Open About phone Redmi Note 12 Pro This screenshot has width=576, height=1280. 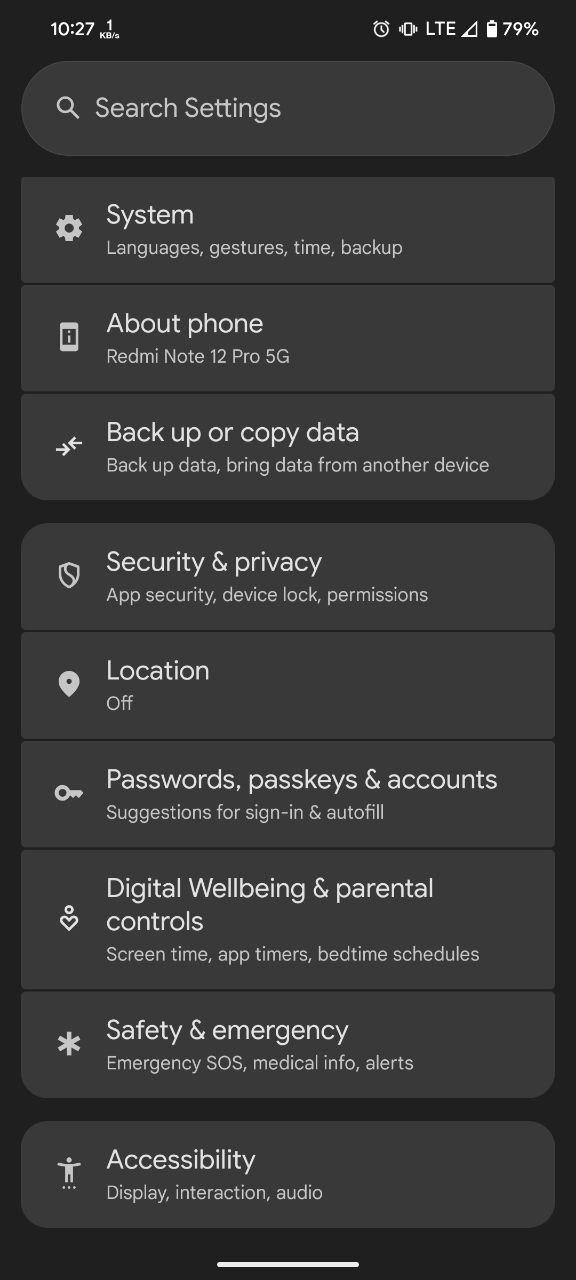(x=288, y=338)
